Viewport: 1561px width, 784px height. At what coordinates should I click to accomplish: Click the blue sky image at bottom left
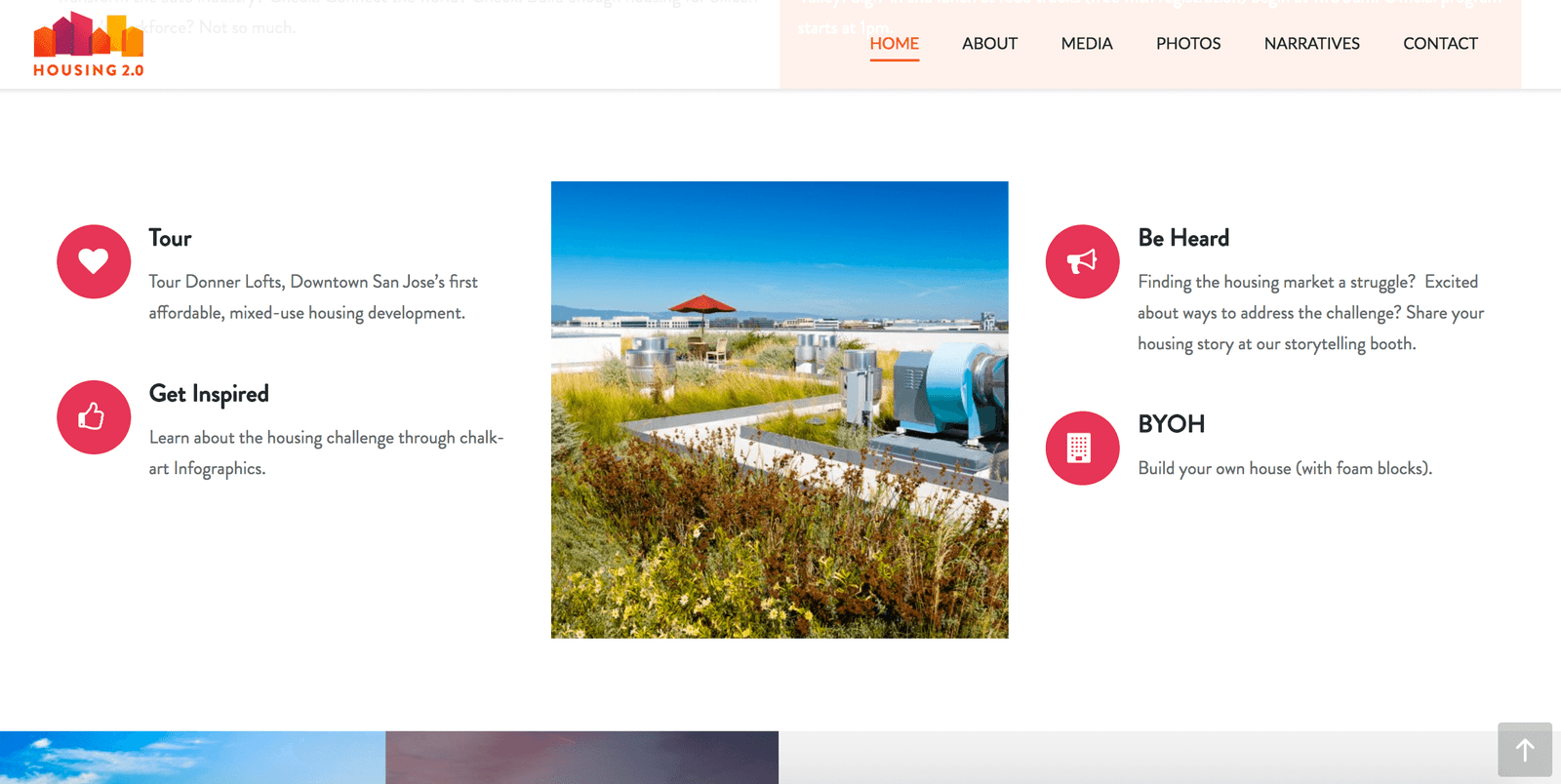click(192, 758)
